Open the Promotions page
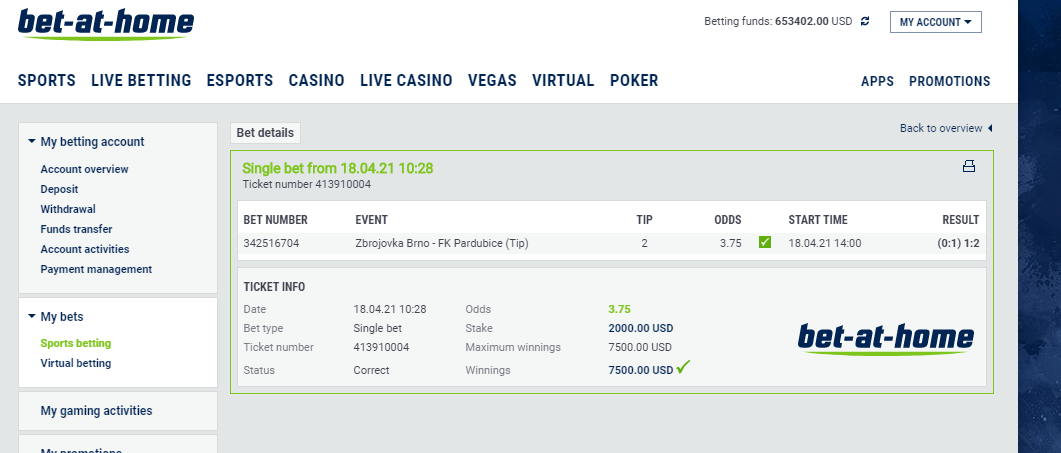 pyautogui.click(x=949, y=82)
